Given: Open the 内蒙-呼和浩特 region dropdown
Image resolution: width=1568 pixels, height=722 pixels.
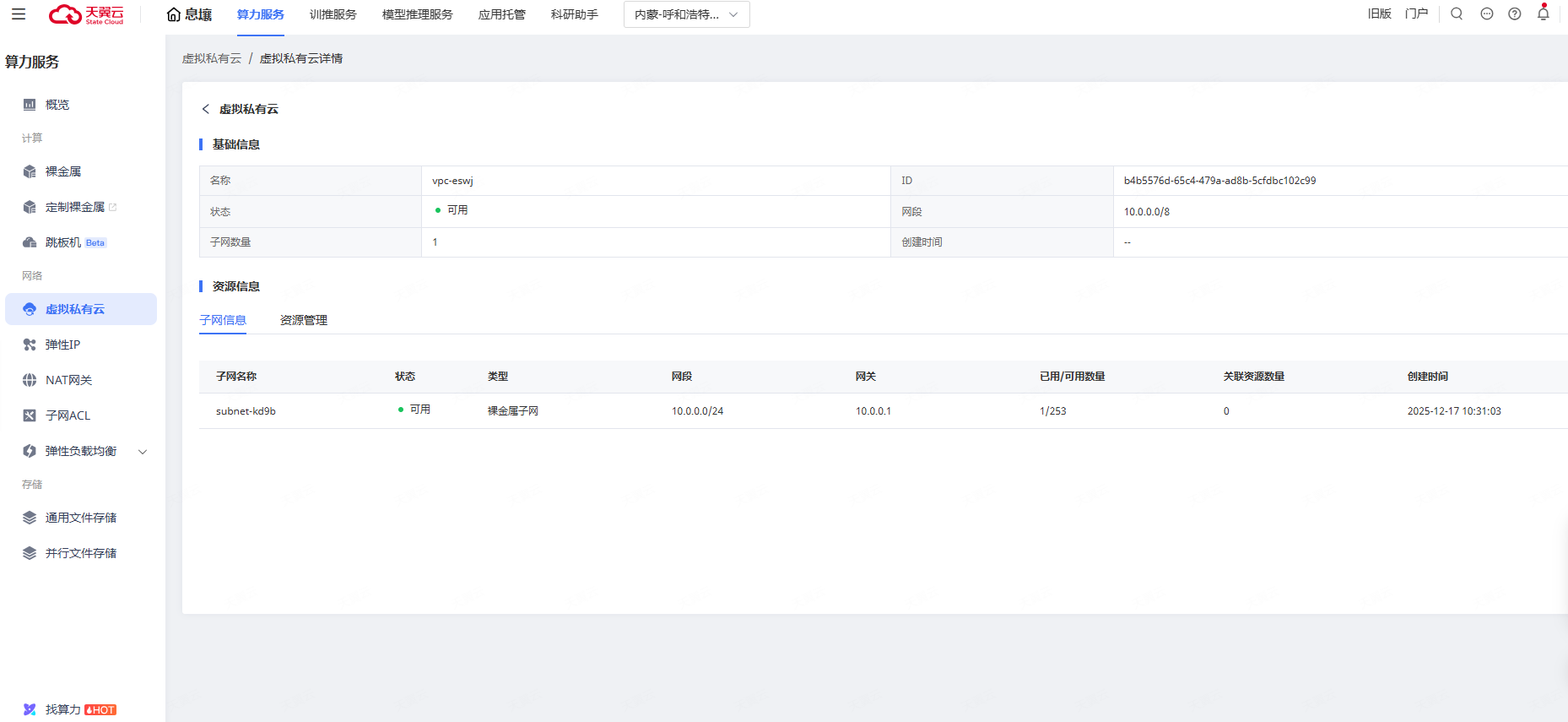Looking at the screenshot, I should 686,14.
